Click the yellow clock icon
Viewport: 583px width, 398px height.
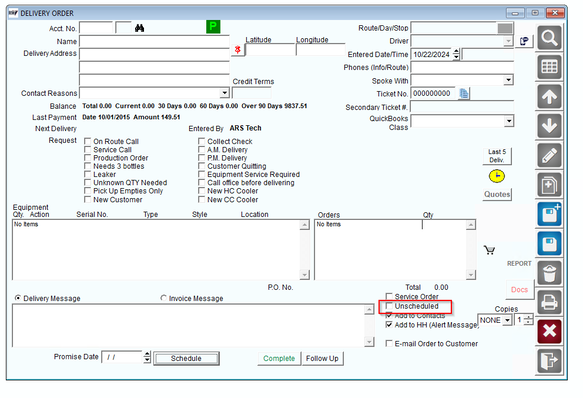(497, 176)
